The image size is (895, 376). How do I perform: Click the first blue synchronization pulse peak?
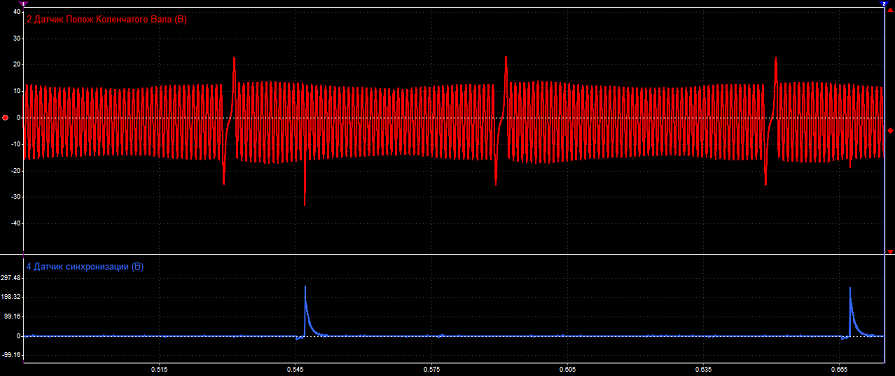click(305, 287)
